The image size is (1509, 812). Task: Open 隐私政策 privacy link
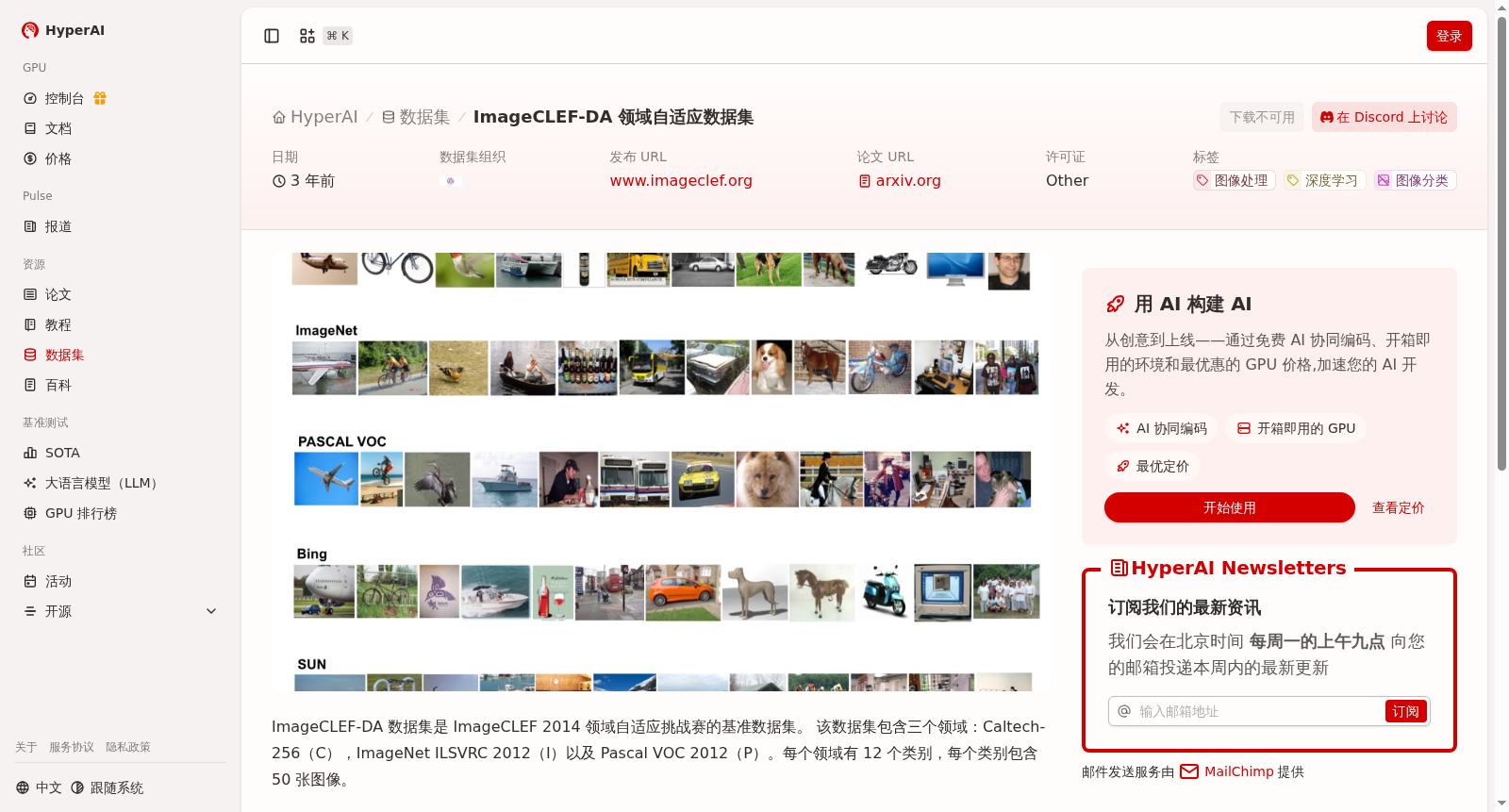[128, 747]
